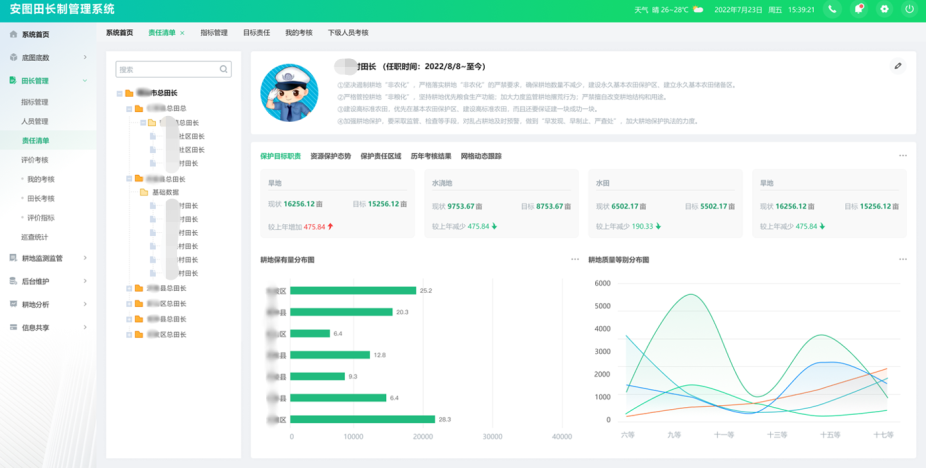The height and width of the screenshot is (468, 926).
Task: Switch to the 资源保护态势 tab
Action: (x=330, y=157)
